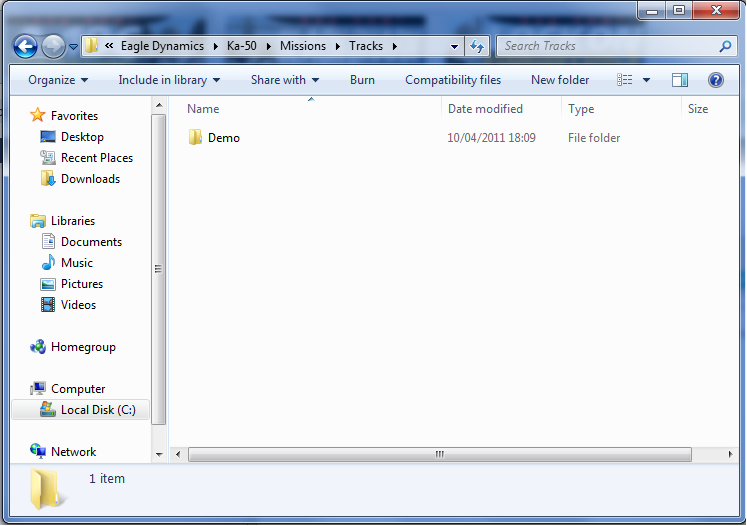747x526 pixels.
Task: Expand the arrow after Eagle Dynamics
Action: pos(216,46)
